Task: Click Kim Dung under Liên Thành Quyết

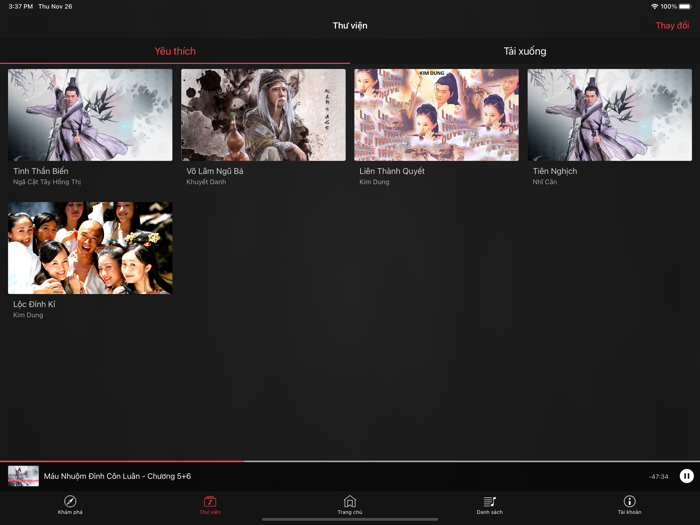Action: coord(374,182)
